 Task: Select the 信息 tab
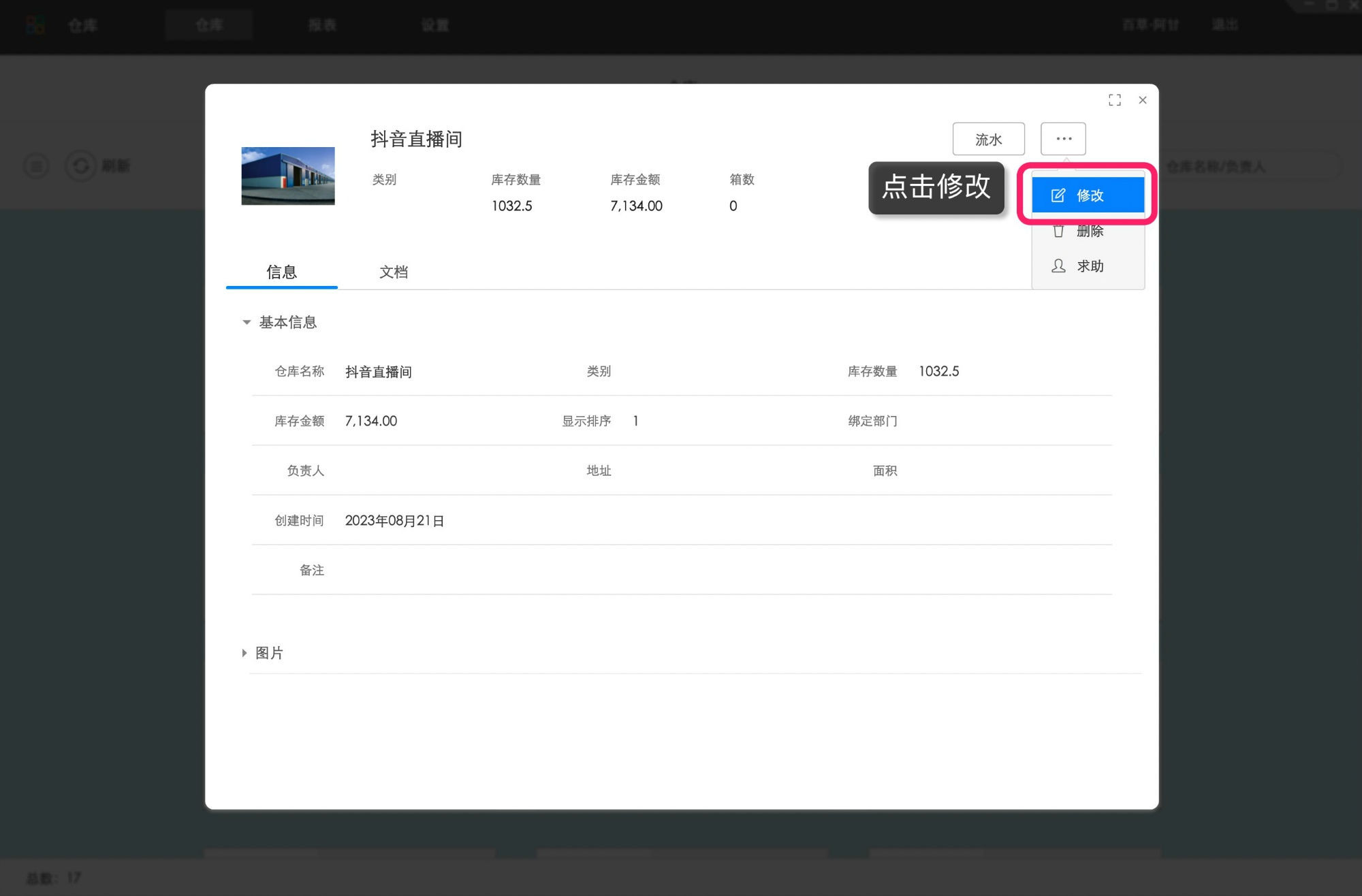coord(281,272)
